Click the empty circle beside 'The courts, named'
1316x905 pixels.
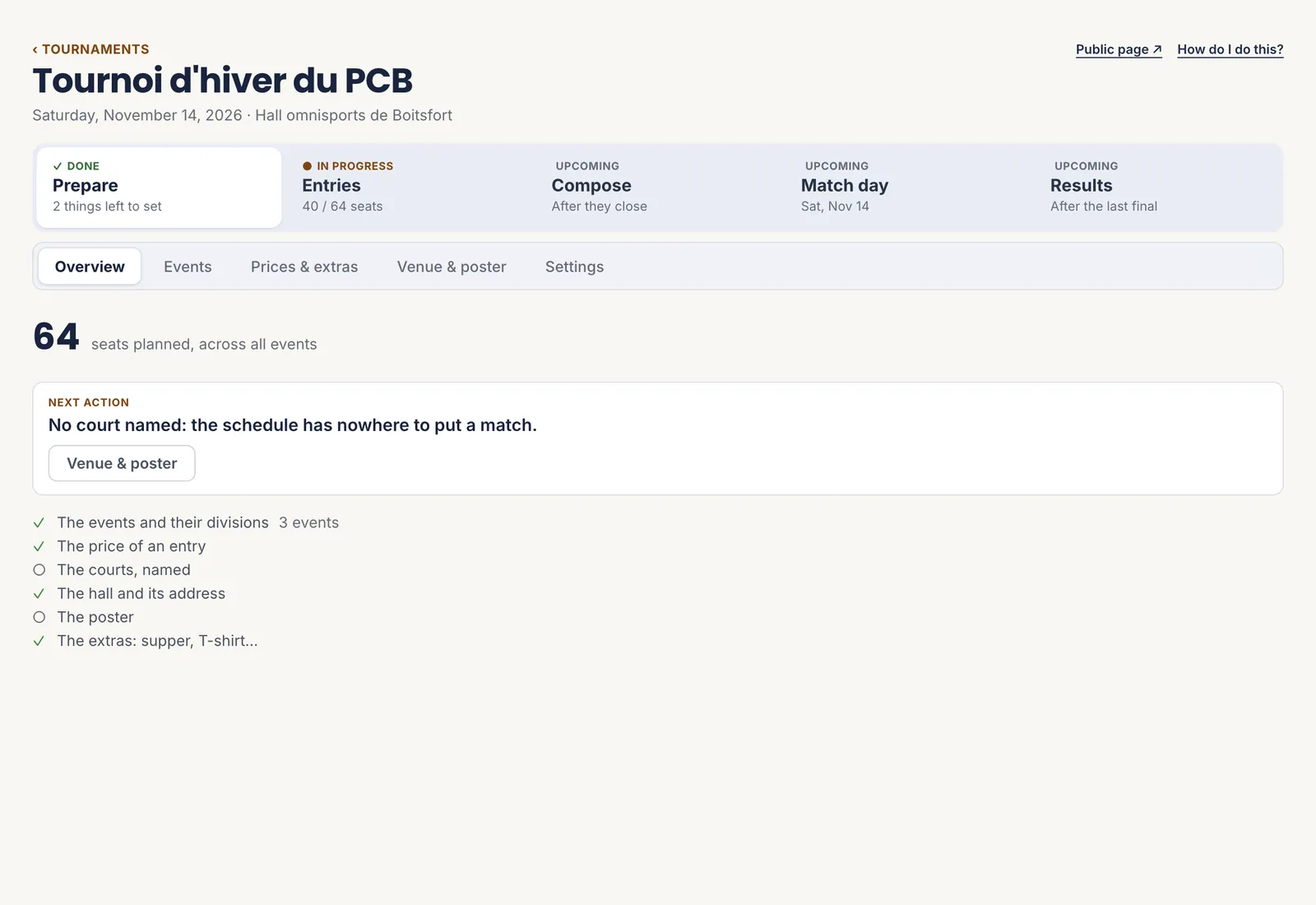pyautogui.click(x=39, y=570)
